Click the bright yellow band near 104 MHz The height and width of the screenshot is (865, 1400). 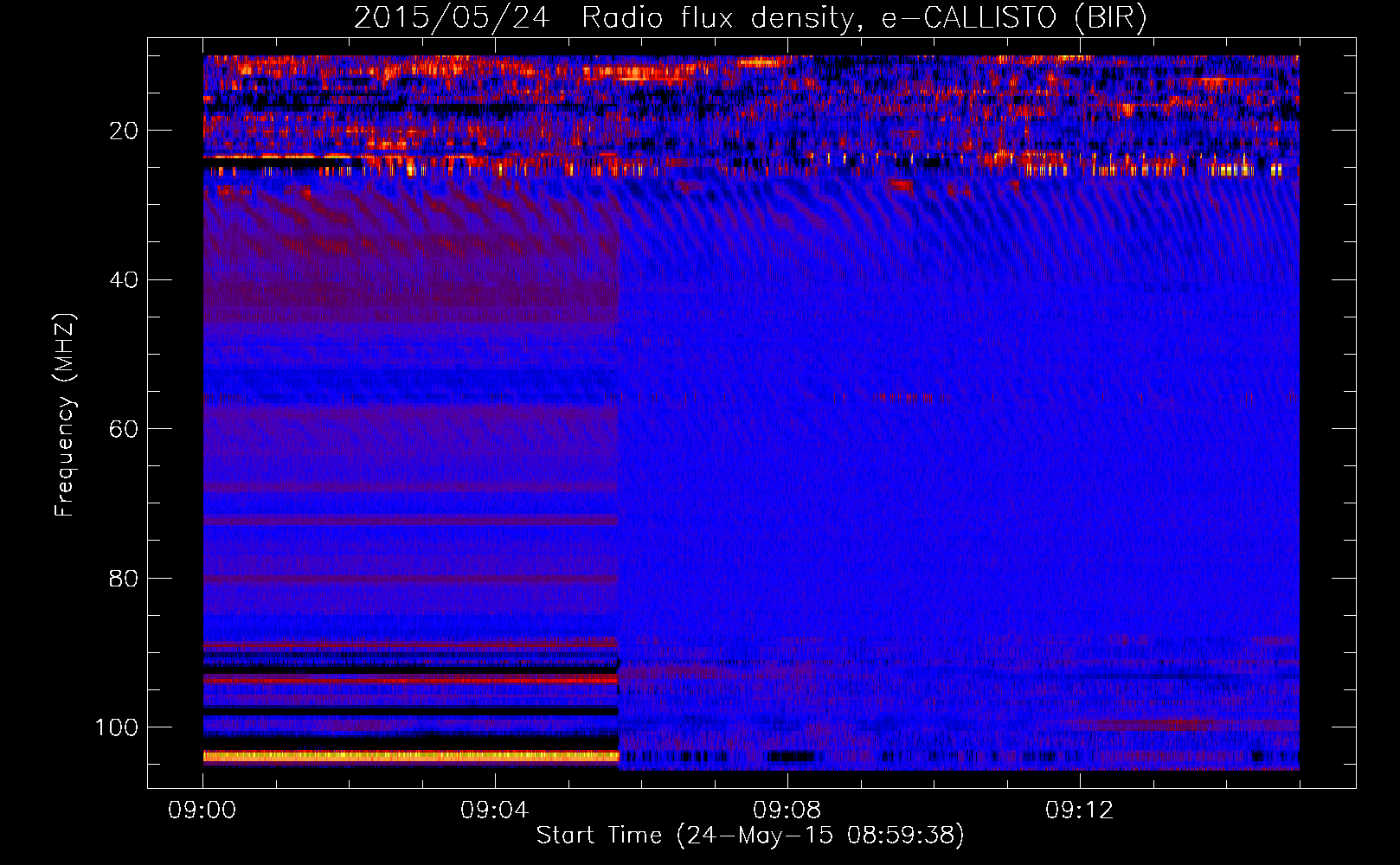411,756
